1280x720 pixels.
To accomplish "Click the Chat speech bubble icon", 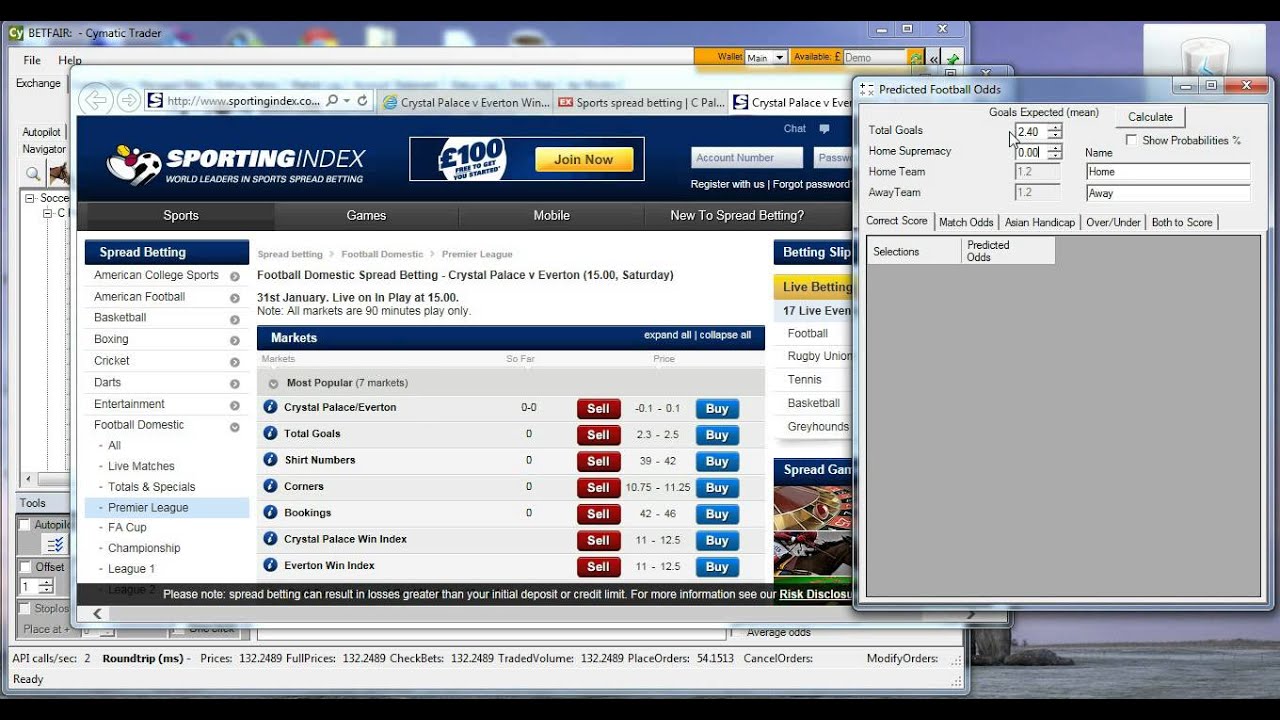I will click(x=824, y=129).
